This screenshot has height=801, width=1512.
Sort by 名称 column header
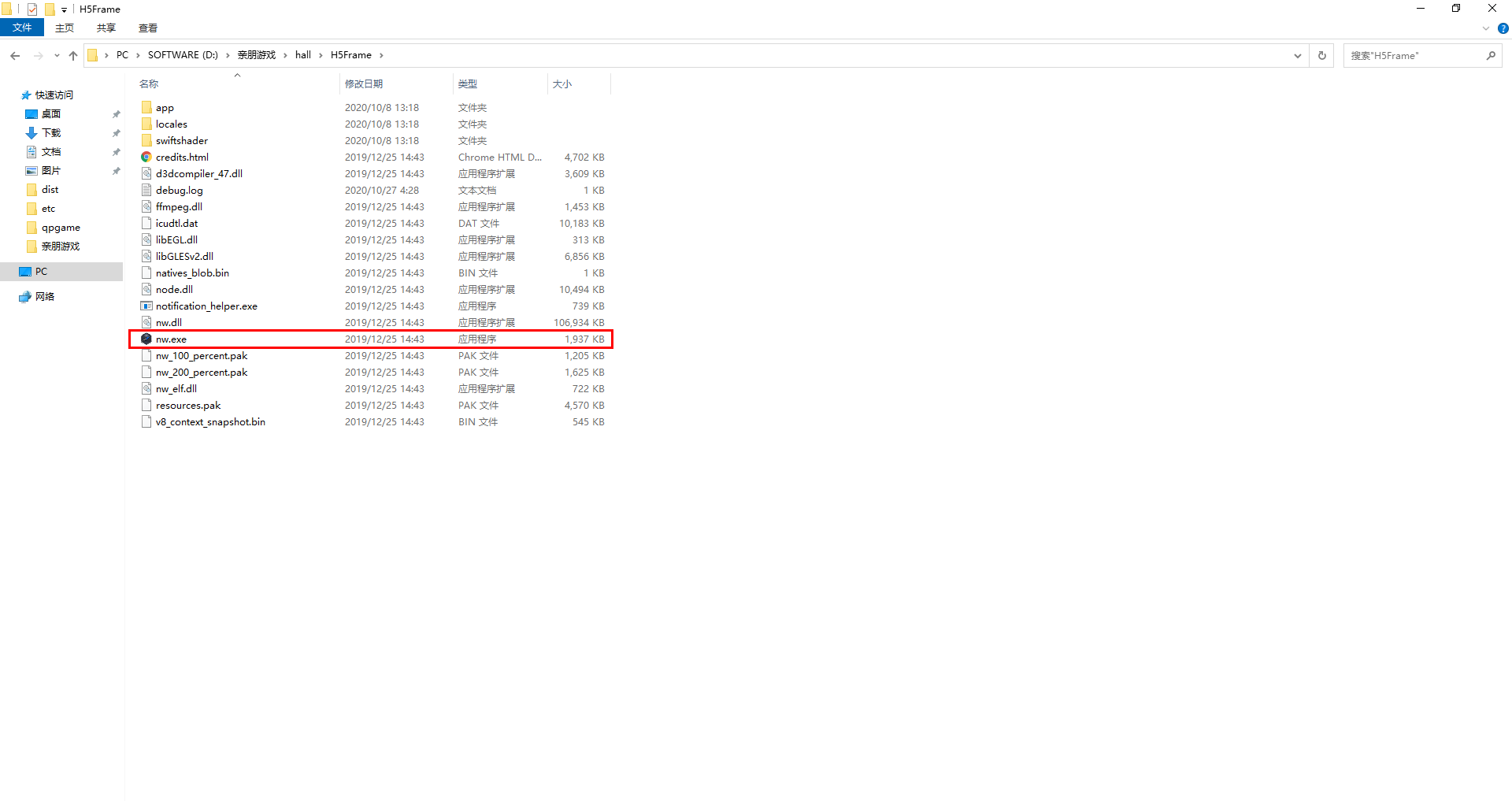point(236,83)
